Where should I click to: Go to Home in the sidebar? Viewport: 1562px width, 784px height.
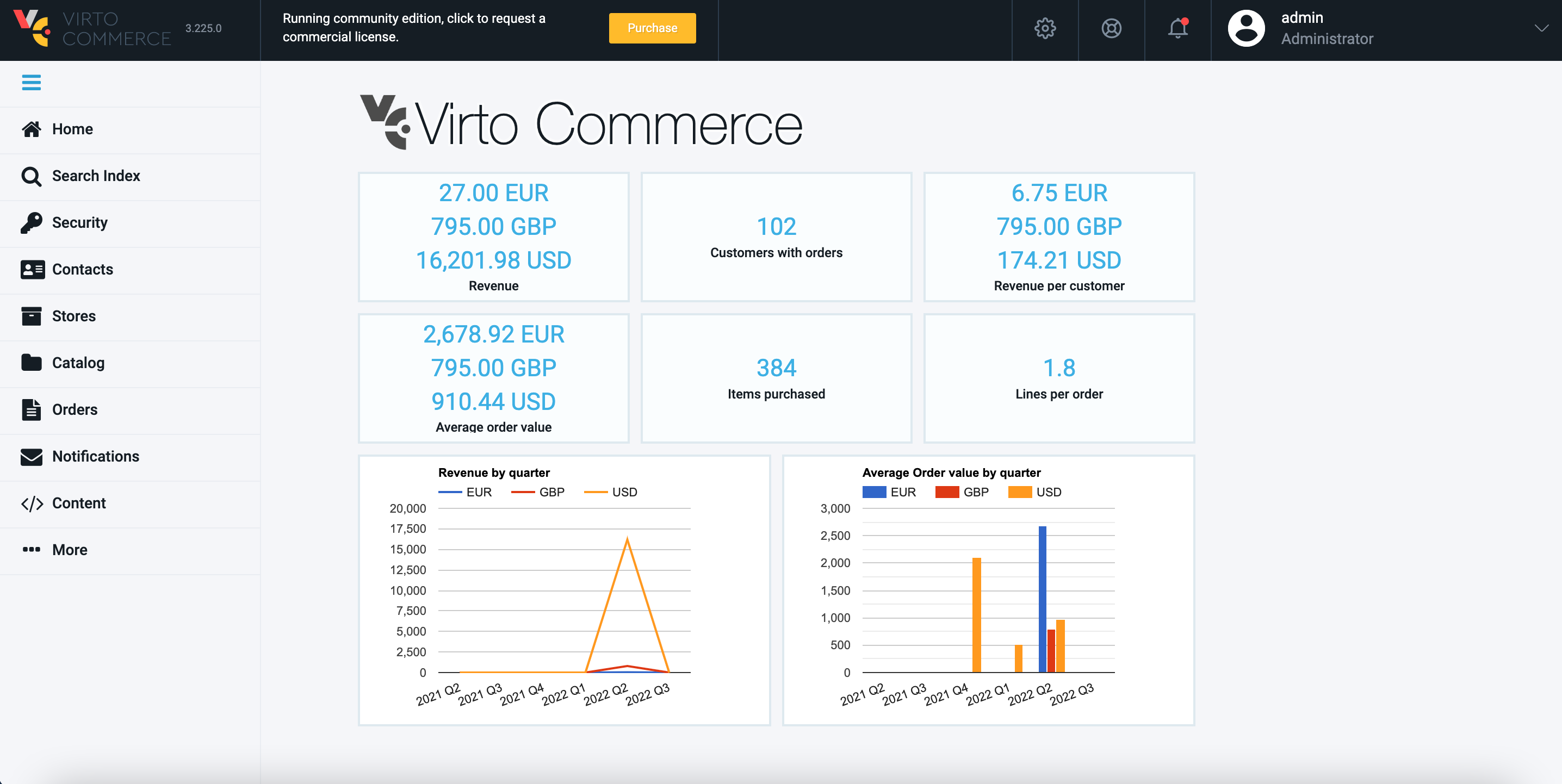(x=72, y=128)
